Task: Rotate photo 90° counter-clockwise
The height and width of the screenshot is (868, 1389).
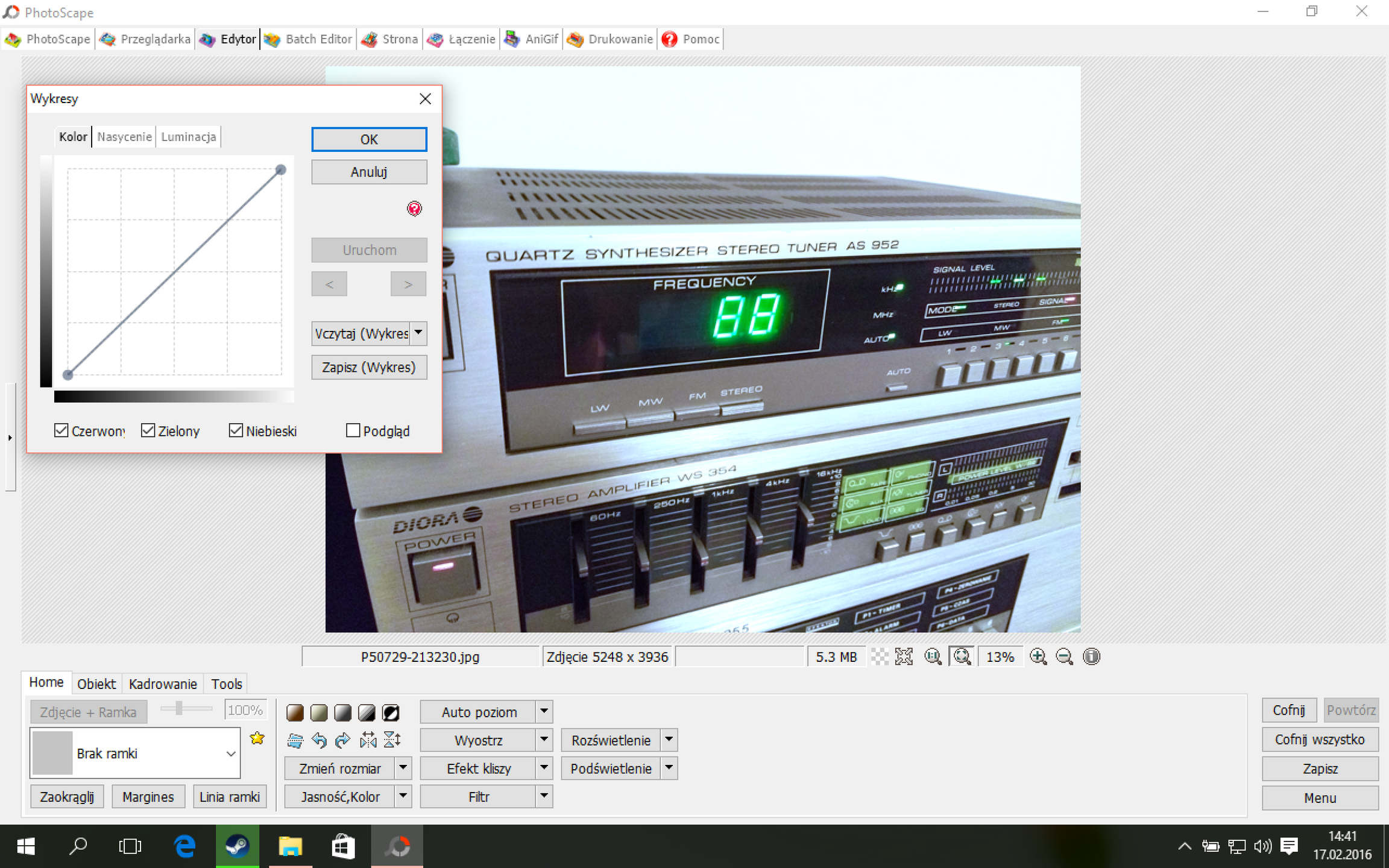Action: pyautogui.click(x=319, y=740)
